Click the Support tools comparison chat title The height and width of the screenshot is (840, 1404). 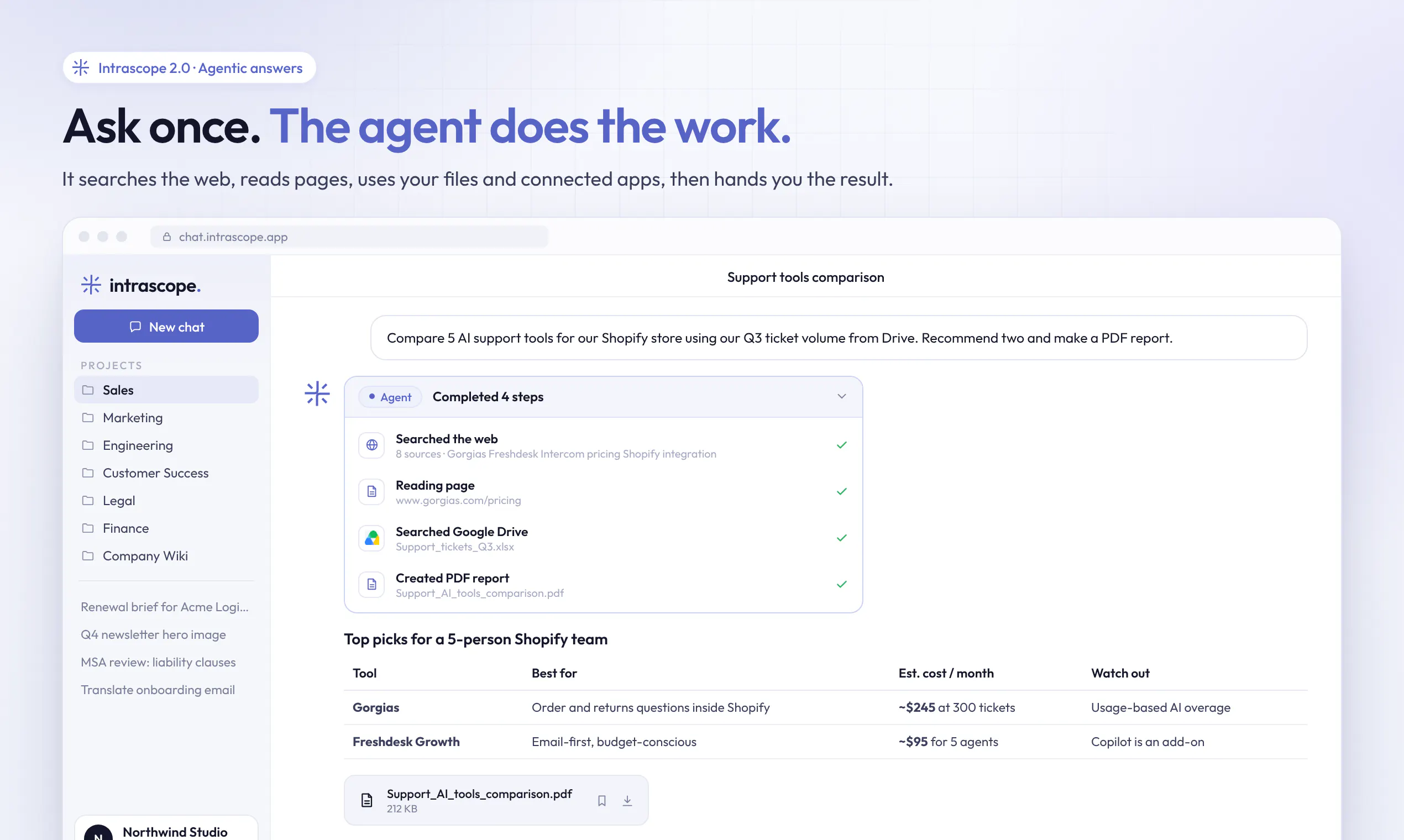(805, 277)
